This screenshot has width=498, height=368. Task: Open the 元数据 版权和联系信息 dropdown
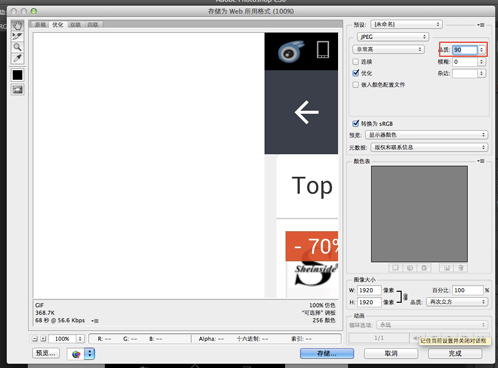pos(429,147)
